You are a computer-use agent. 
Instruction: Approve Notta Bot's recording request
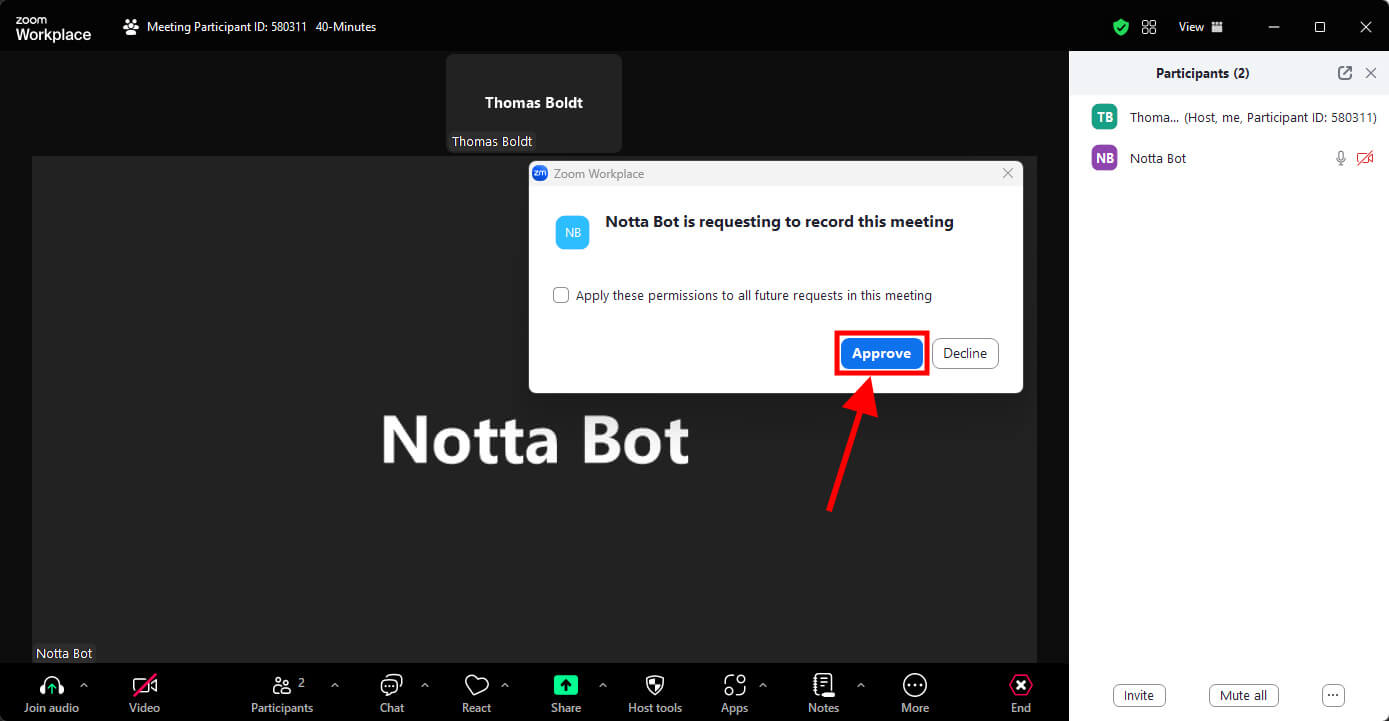click(881, 353)
